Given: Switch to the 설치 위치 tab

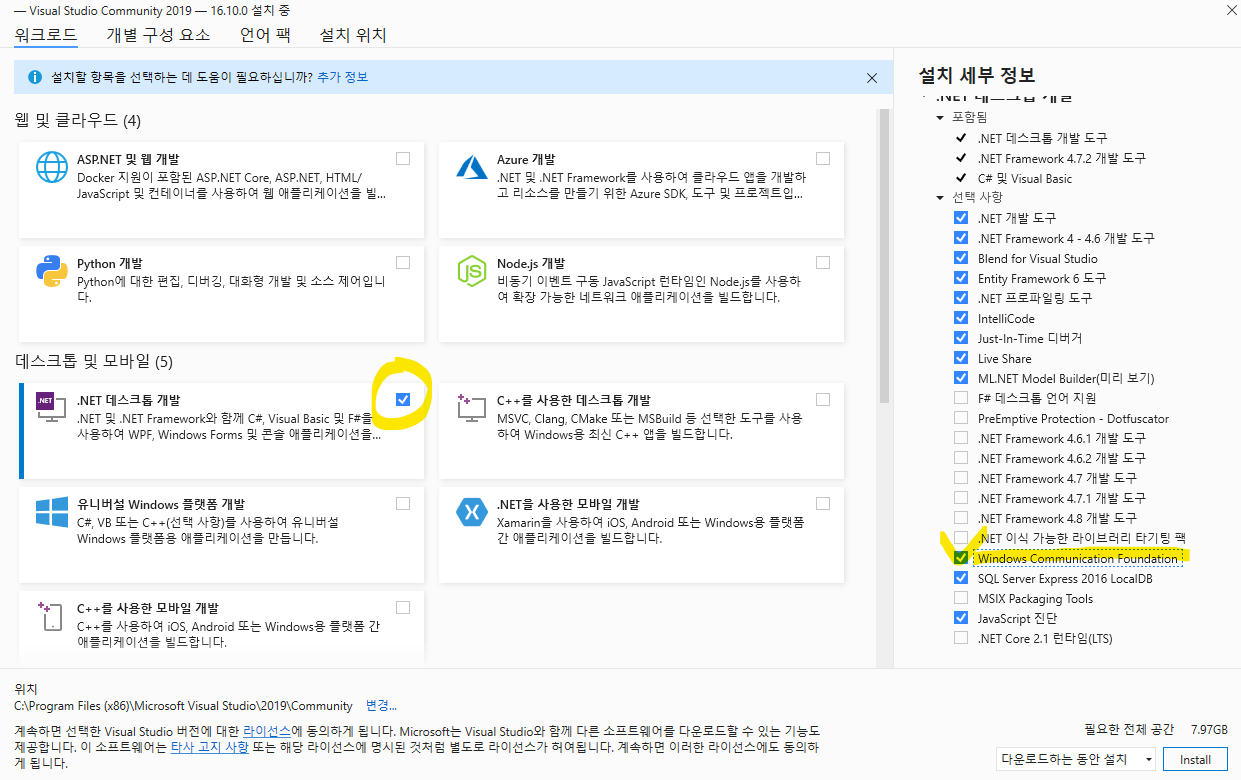Looking at the screenshot, I should point(353,35).
